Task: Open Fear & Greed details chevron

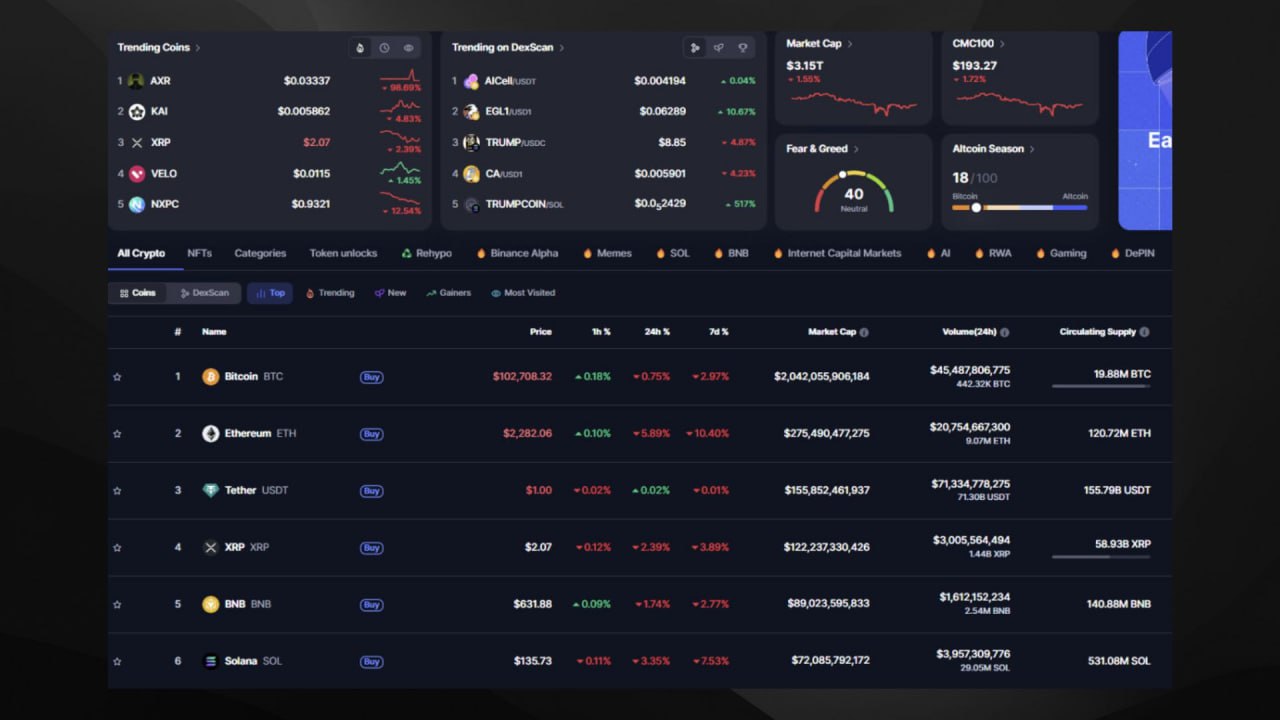Action: point(856,149)
